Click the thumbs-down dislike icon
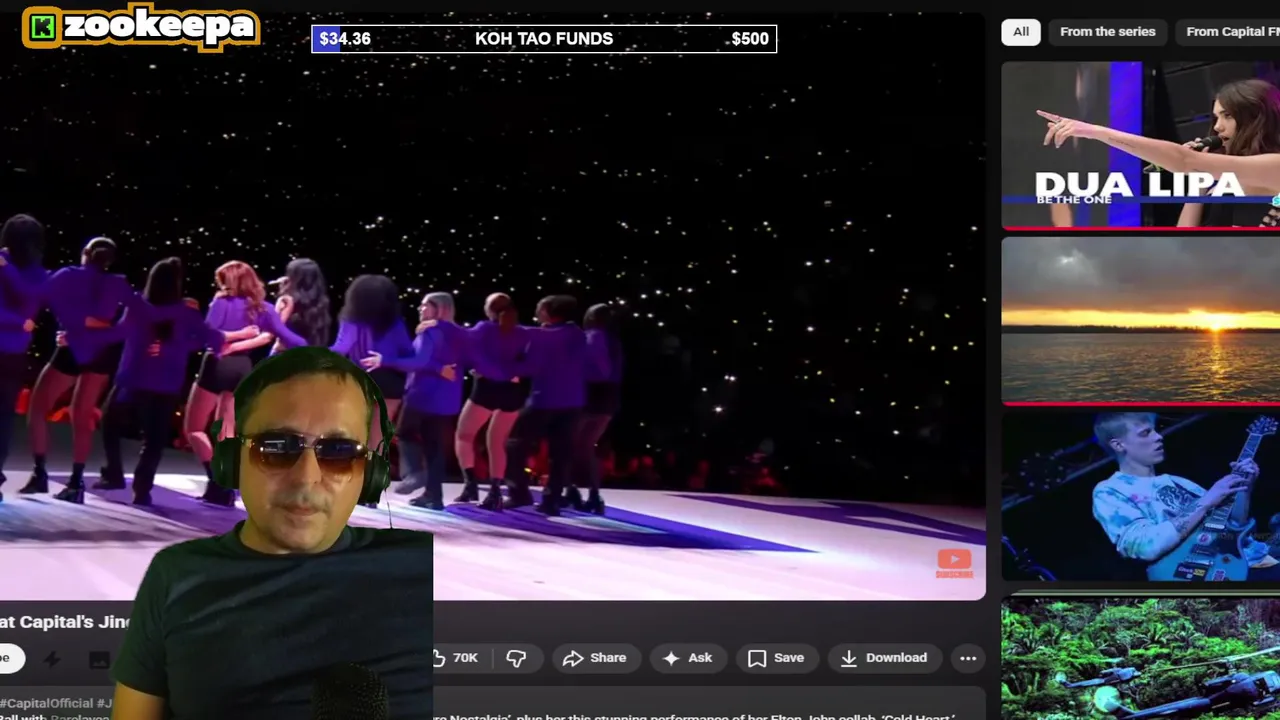 (516, 658)
